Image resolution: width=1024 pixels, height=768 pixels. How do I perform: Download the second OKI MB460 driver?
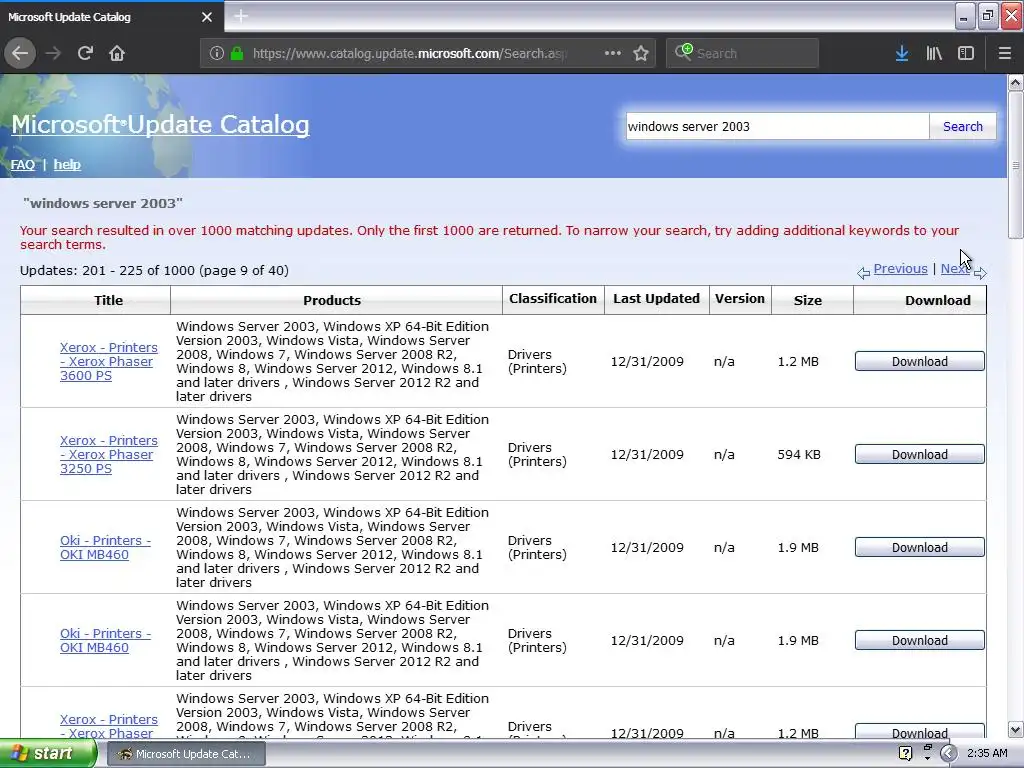click(x=920, y=641)
